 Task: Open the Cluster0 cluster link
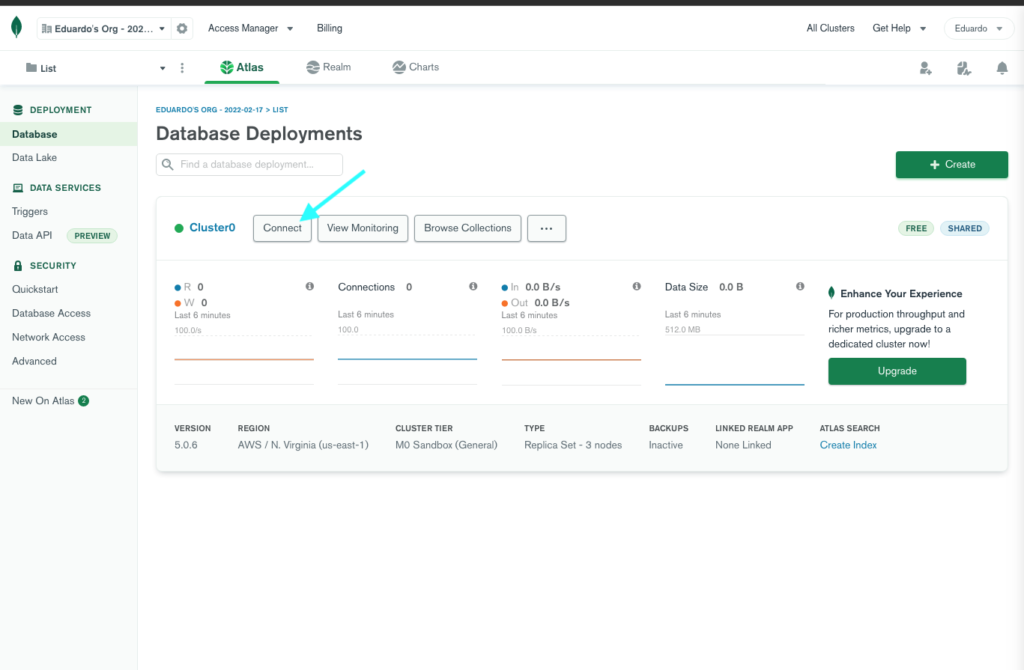(212, 228)
